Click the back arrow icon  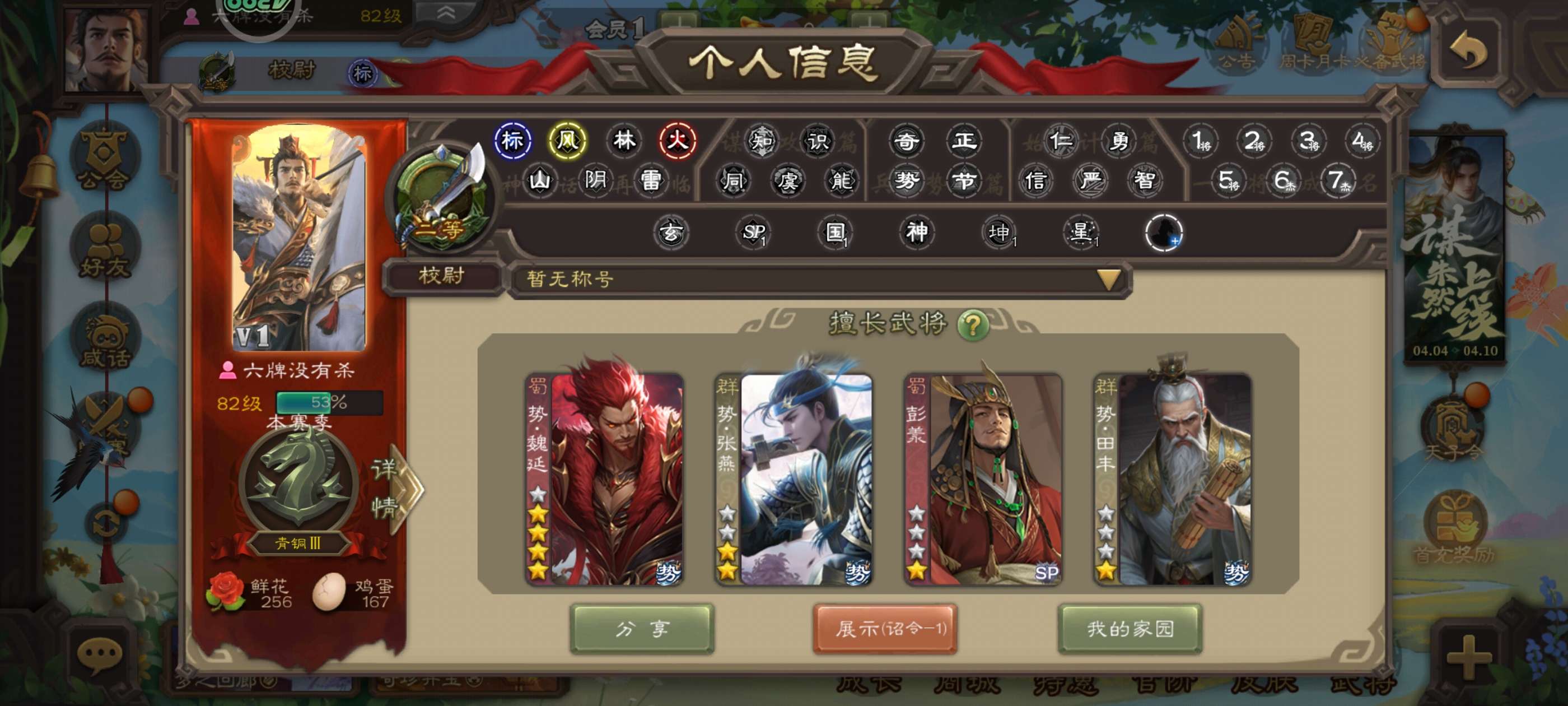click(1467, 50)
